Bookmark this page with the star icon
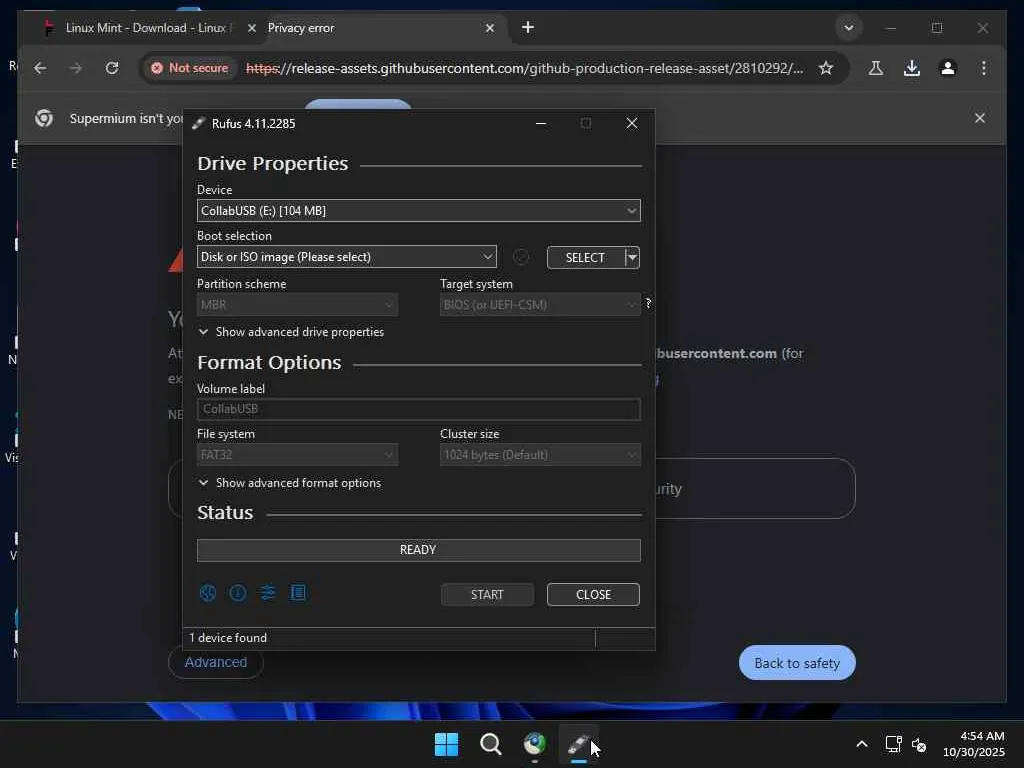Viewport: 1024px width, 768px height. 825,68
